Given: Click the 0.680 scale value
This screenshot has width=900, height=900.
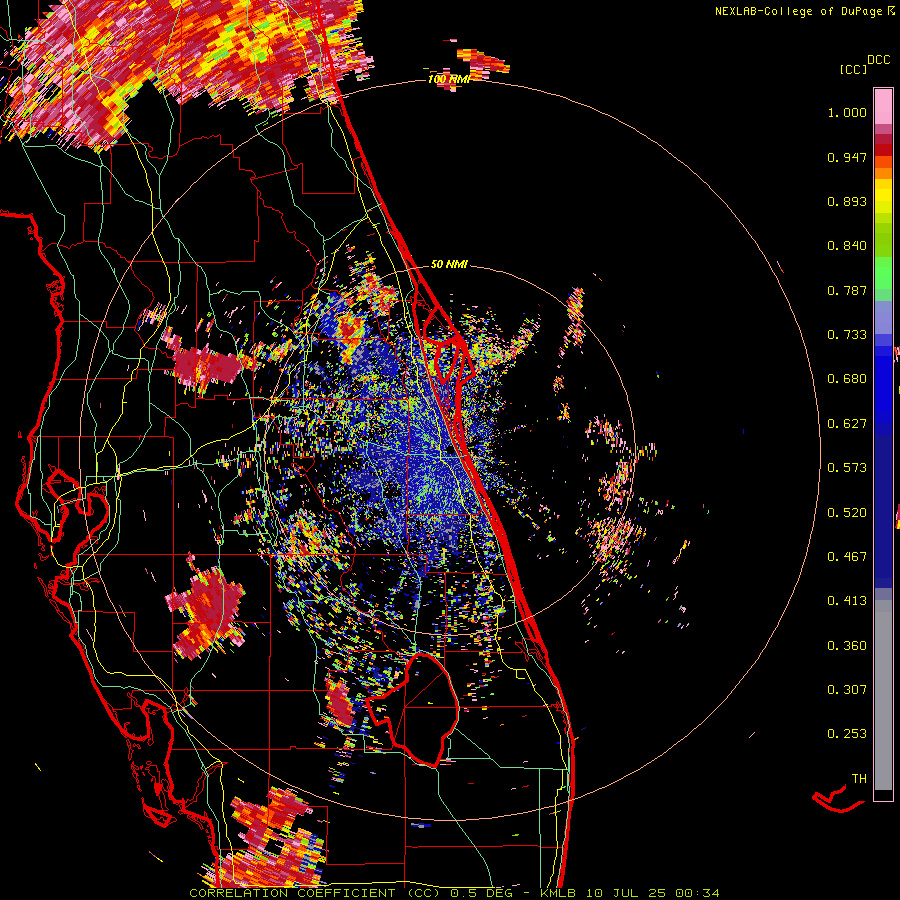Looking at the screenshot, I should coord(847,379).
